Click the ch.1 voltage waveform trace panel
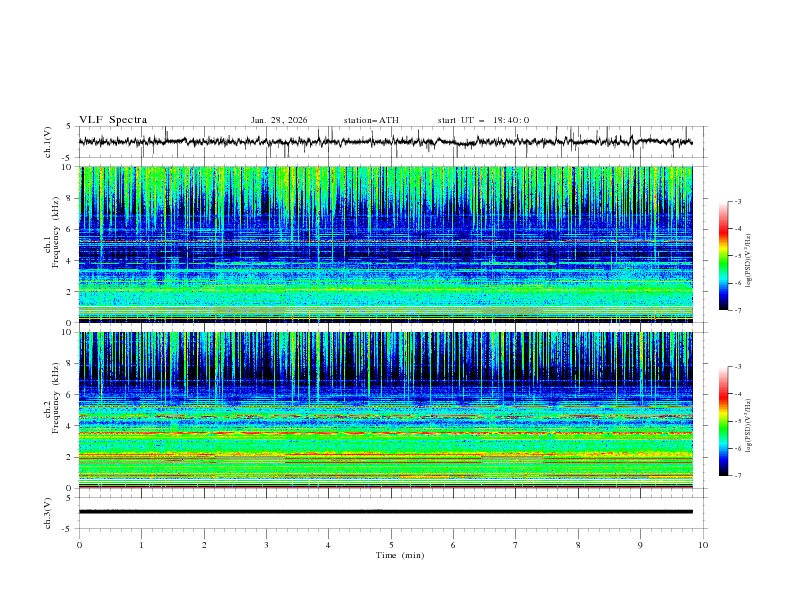This screenshot has width=792, height=612. click(x=393, y=142)
